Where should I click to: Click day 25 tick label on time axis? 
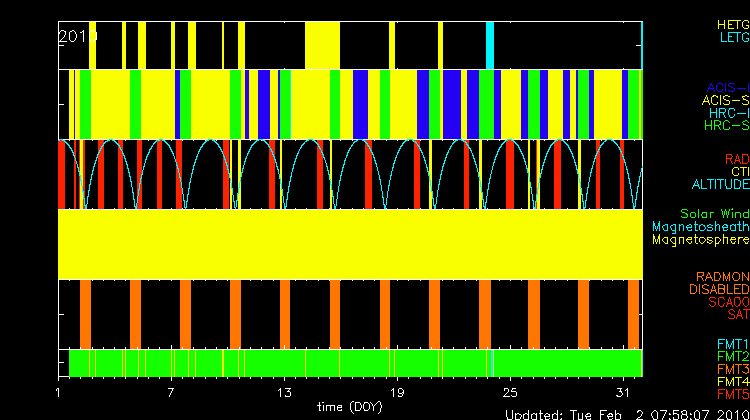point(510,390)
